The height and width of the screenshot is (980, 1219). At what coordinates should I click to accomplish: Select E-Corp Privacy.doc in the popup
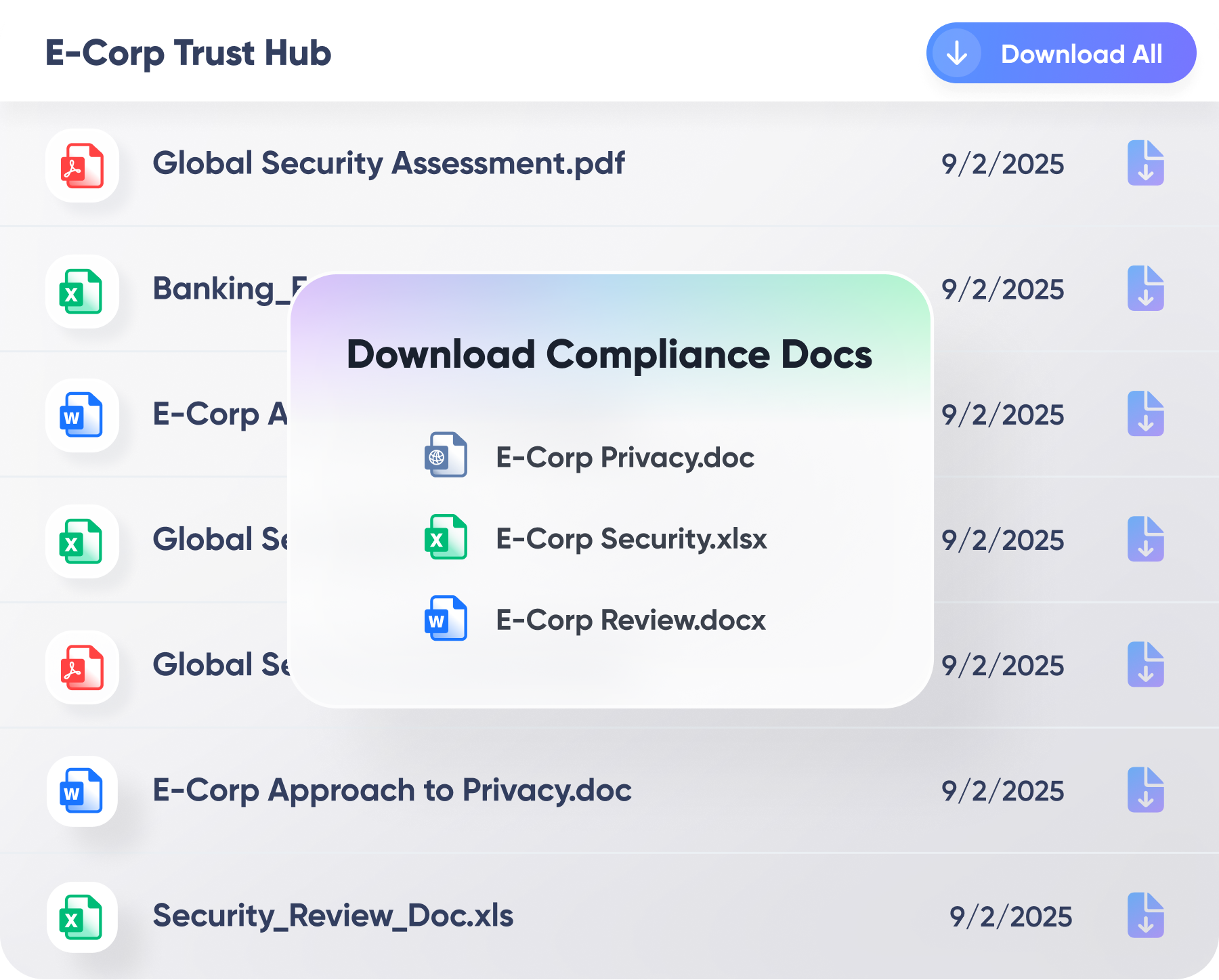pos(624,458)
